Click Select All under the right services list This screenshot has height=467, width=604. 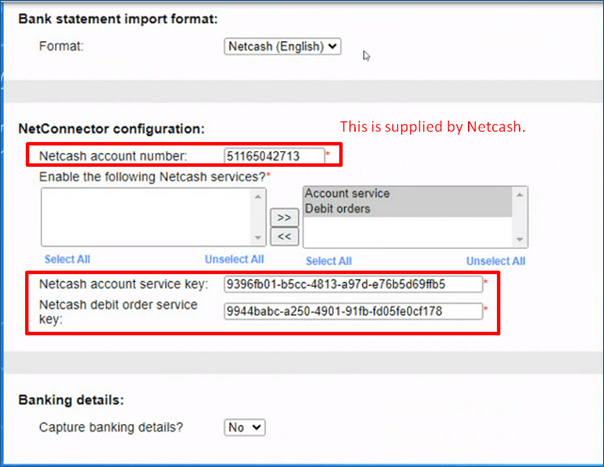click(329, 261)
